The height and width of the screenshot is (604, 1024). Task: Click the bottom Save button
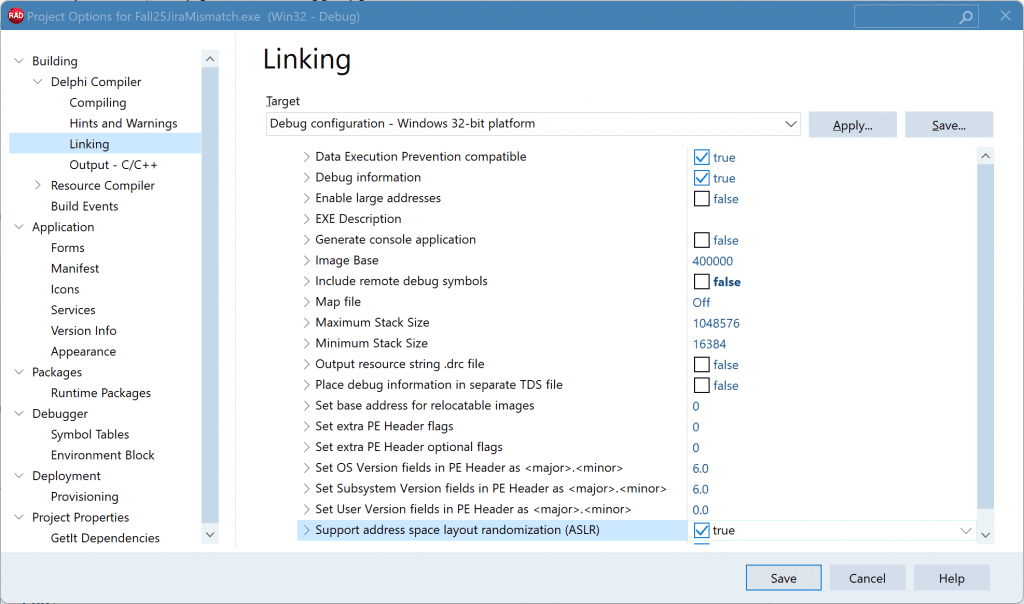(x=784, y=578)
